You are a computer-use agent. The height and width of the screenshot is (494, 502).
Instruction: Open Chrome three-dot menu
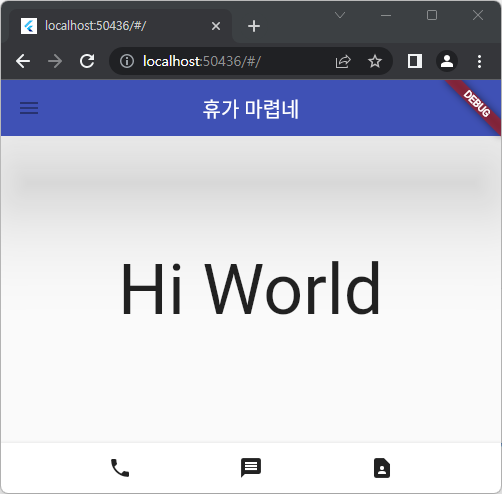pyautogui.click(x=479, y=61)
